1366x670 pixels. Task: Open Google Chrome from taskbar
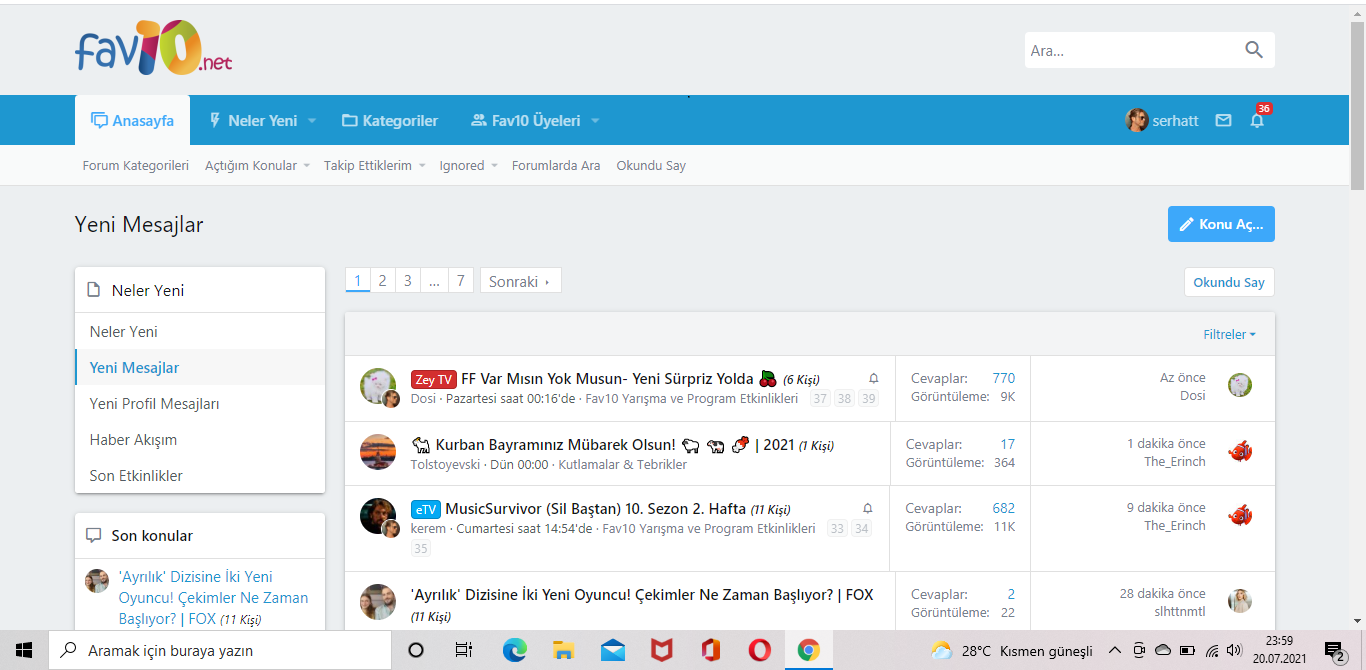808,650
